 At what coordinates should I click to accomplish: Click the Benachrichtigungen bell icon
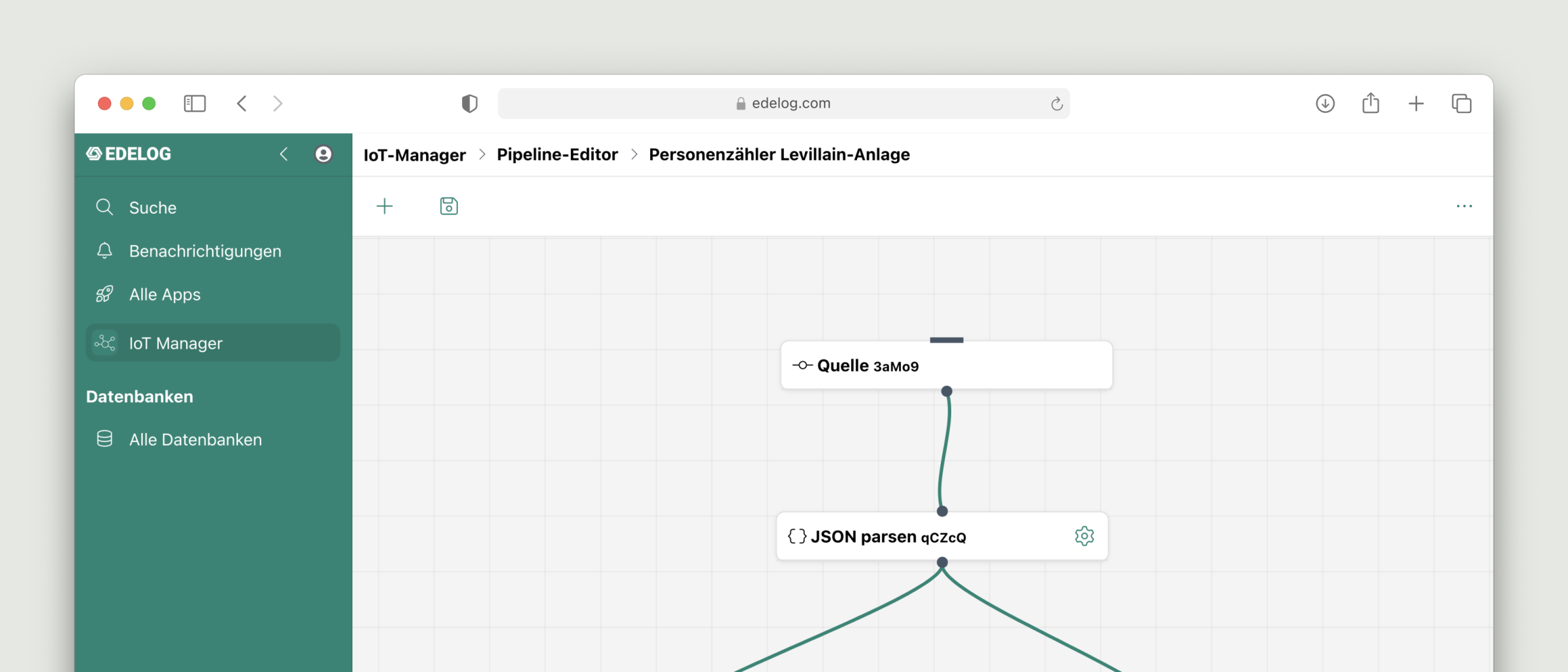coord(105,251)
